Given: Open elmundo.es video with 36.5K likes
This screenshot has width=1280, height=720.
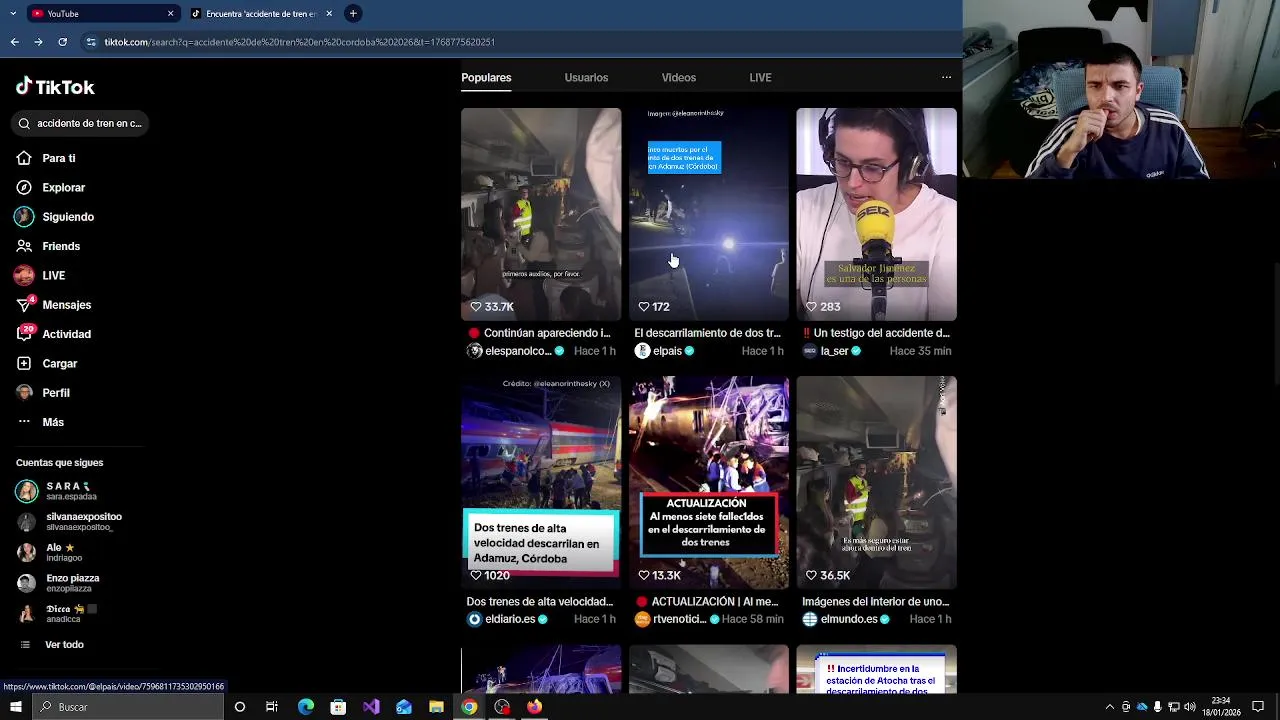Looking at the screenshot, I should [876, 483].
